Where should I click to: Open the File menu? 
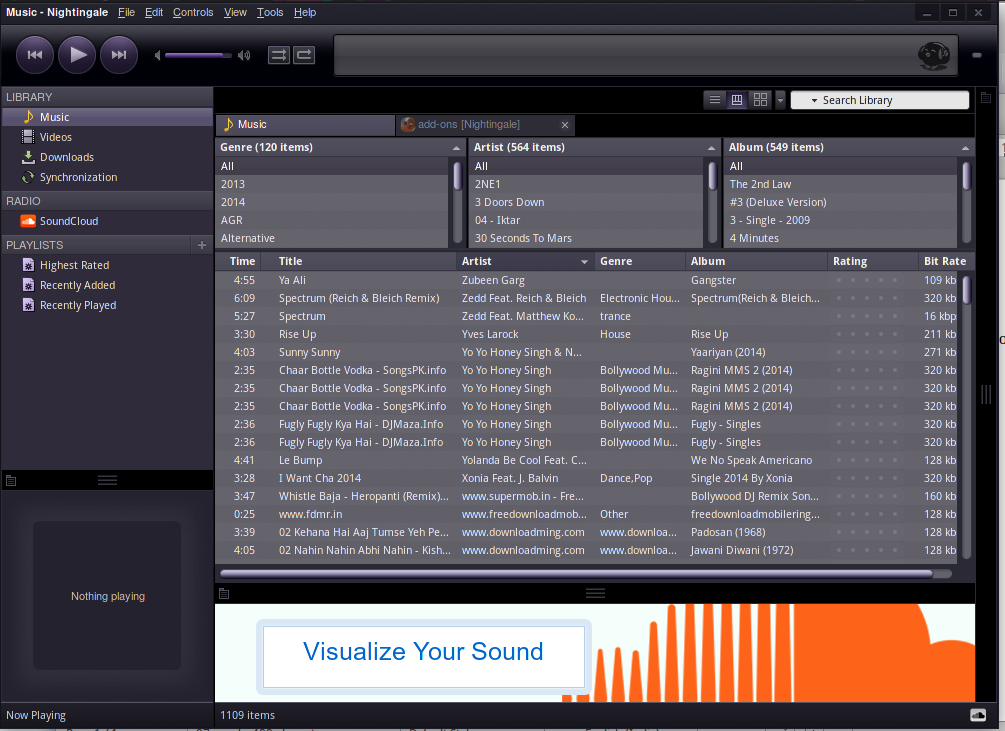coord(126,12)
